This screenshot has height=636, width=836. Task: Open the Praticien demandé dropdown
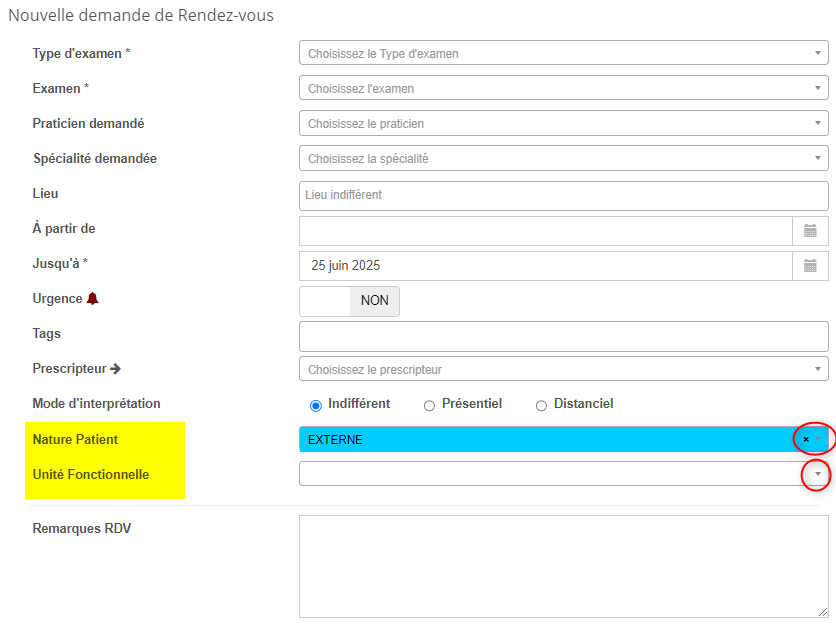pyautogui.click(x=563, y=124)
